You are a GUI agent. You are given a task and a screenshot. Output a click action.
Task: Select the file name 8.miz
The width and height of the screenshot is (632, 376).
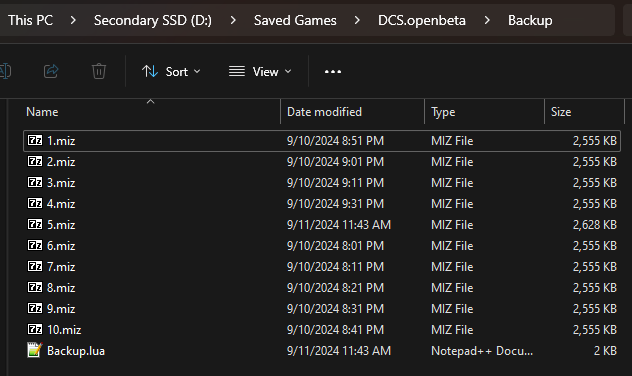[61, 287]
